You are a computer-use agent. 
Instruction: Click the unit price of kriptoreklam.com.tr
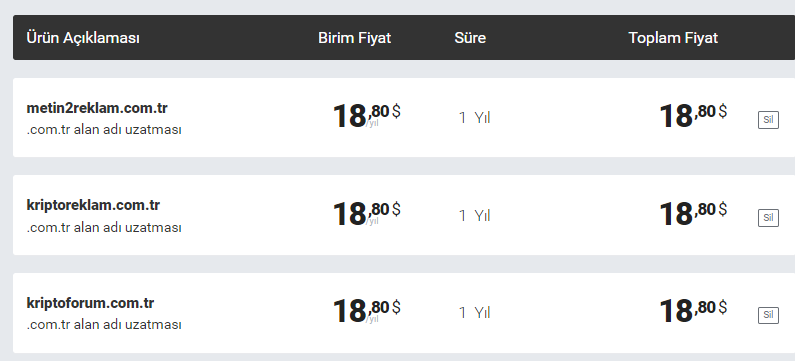coord(367,213)
